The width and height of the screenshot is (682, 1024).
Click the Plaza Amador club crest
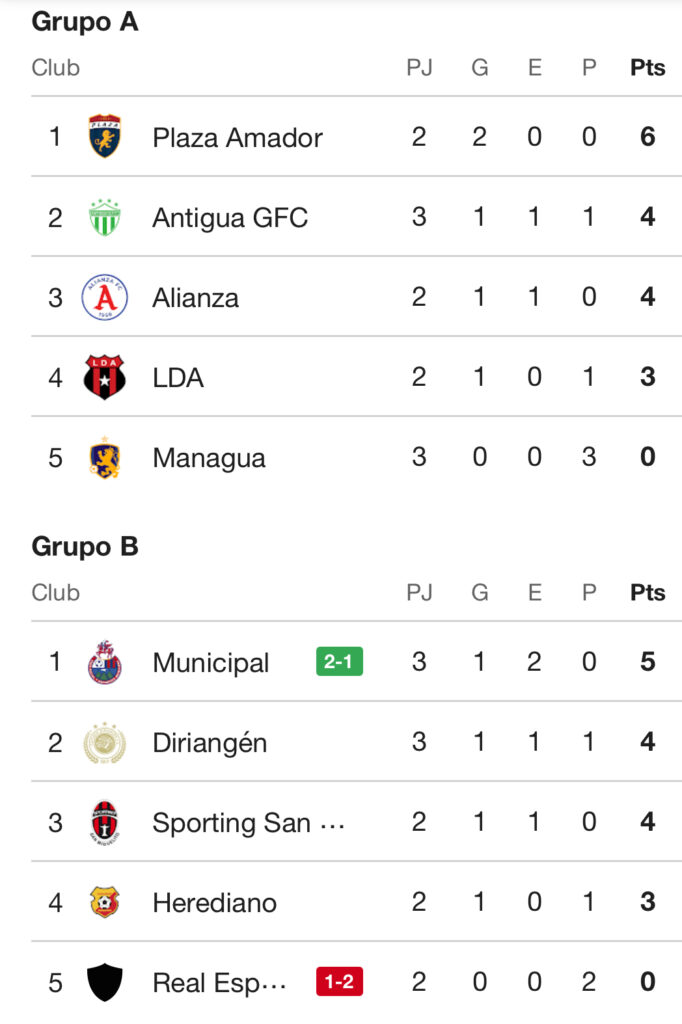click(104, 137)
